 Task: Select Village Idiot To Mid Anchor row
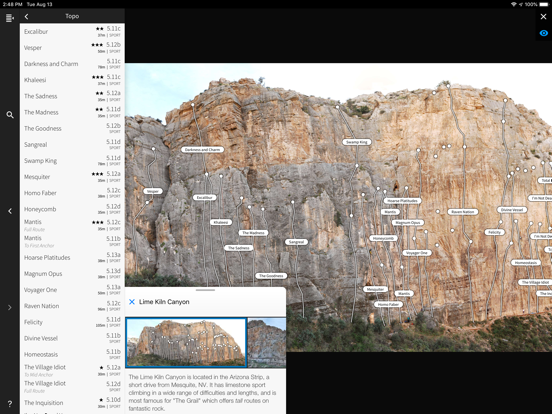tap(72, 370)
